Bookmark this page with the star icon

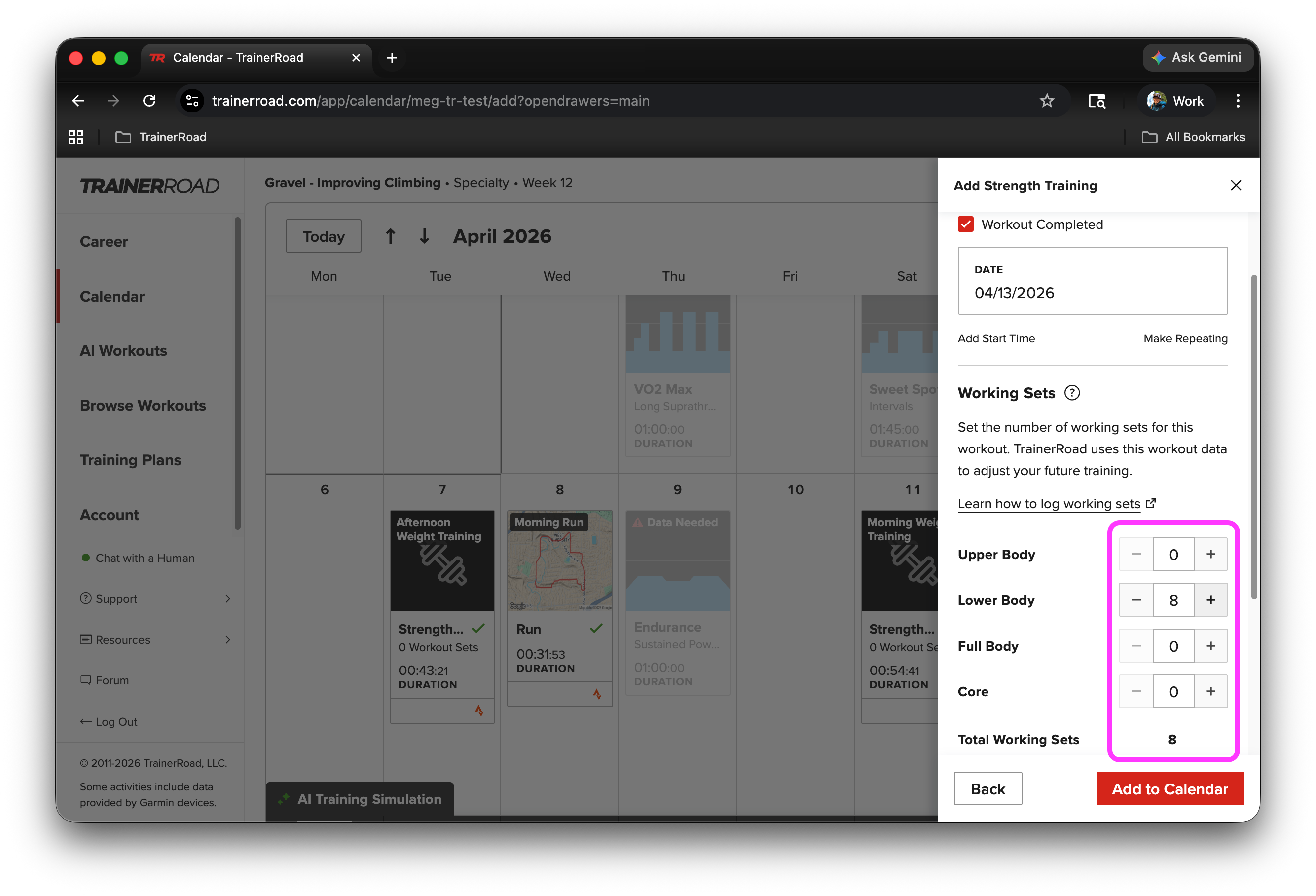coord(1046,101)
